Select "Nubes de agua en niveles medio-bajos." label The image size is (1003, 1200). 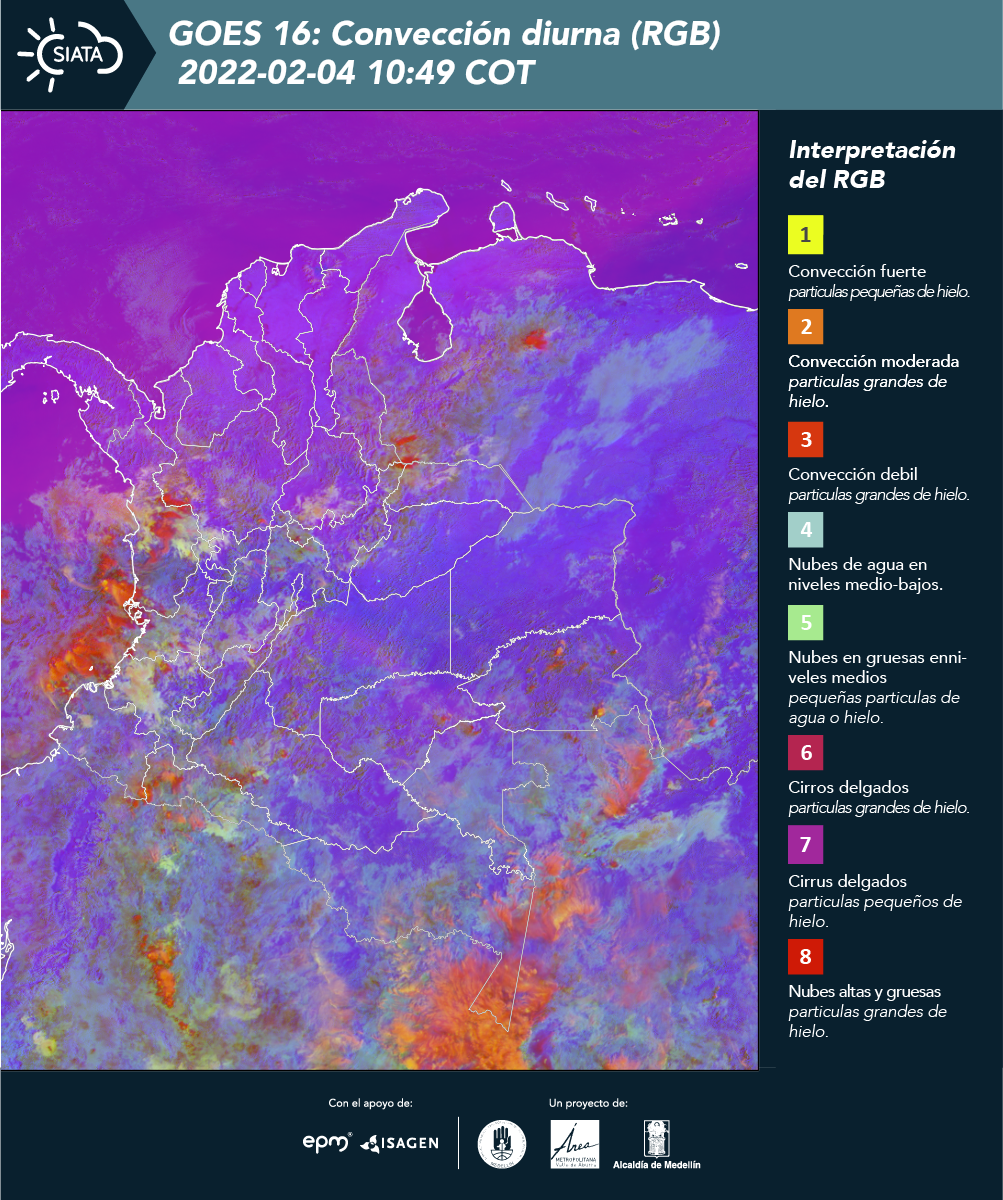tap(865, 575)
